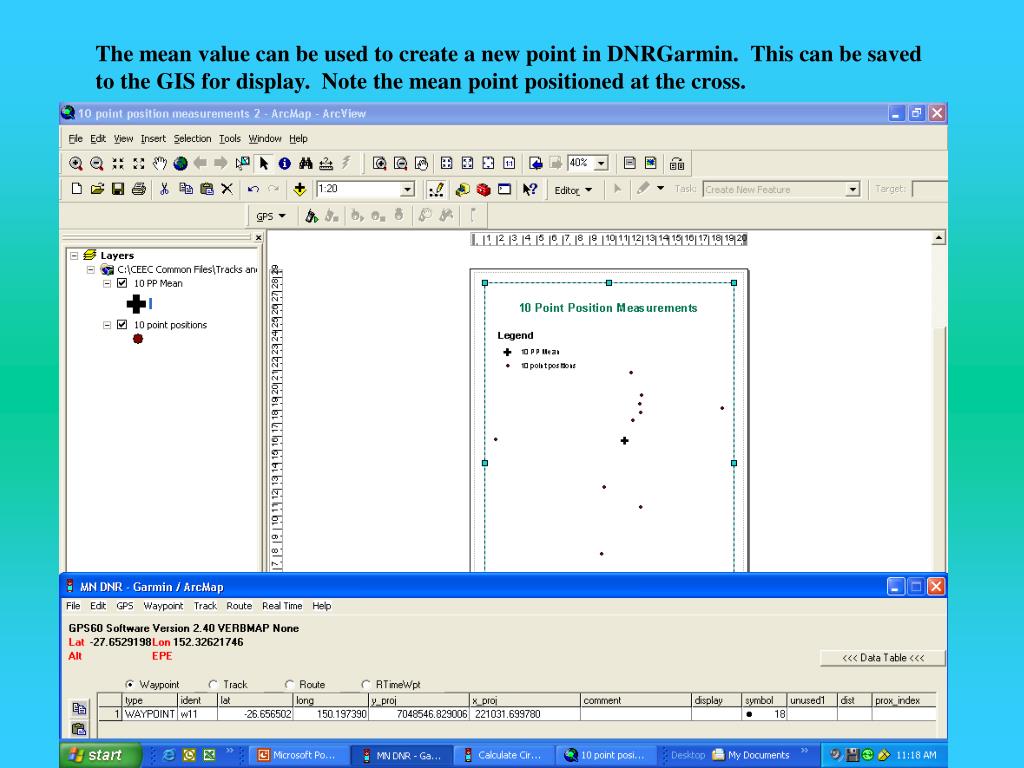
Task: Click the Fixed Zoom Out icon
Action: [138, 163]
